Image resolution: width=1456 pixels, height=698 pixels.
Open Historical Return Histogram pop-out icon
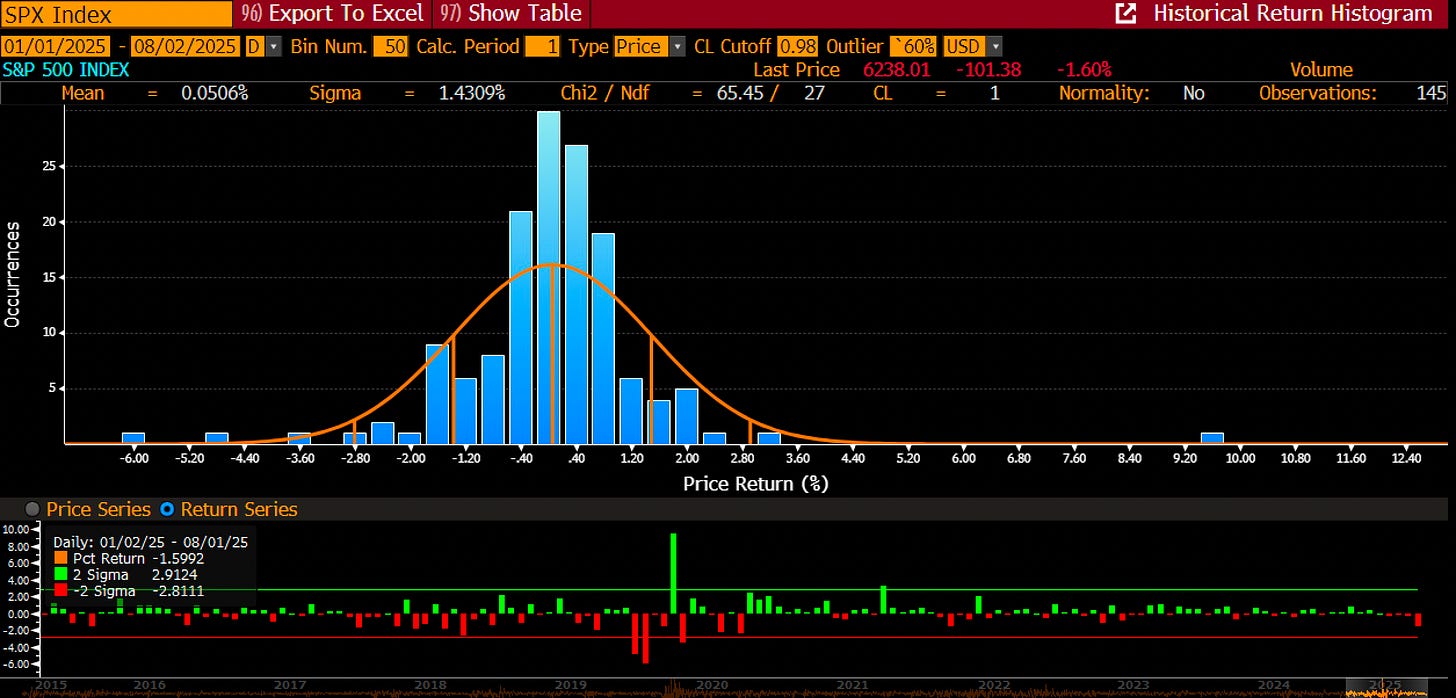pyautogui.click(x=1126, y=14)
